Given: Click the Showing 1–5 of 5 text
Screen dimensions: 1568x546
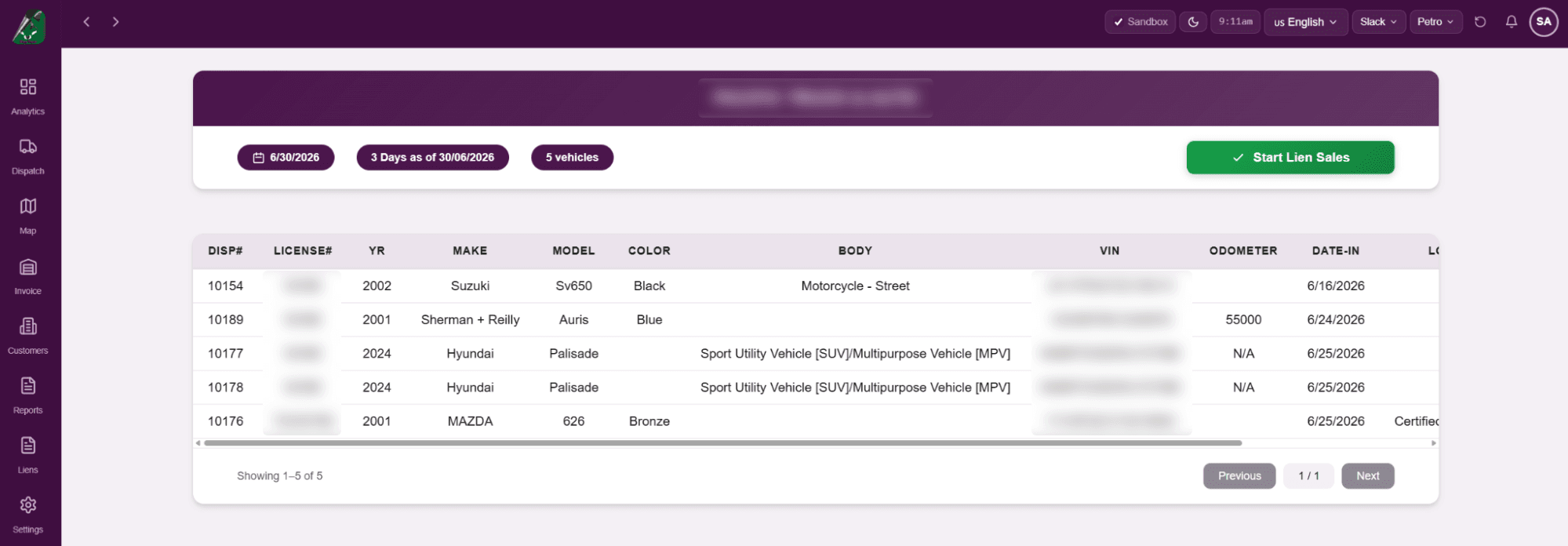Looking at the screenshot, I should [x=280, y=476].
